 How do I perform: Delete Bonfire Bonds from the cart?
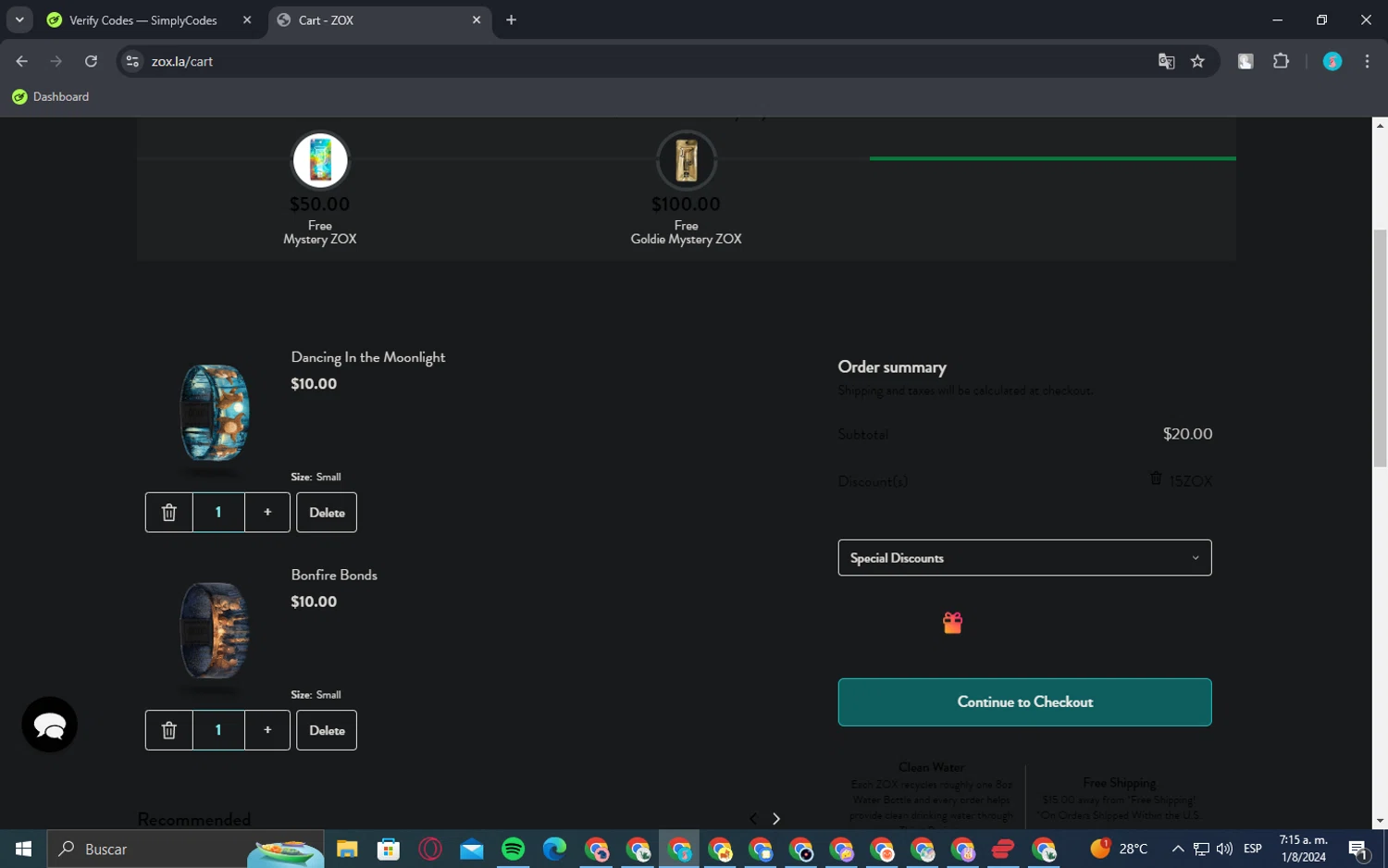pos(327,730)
